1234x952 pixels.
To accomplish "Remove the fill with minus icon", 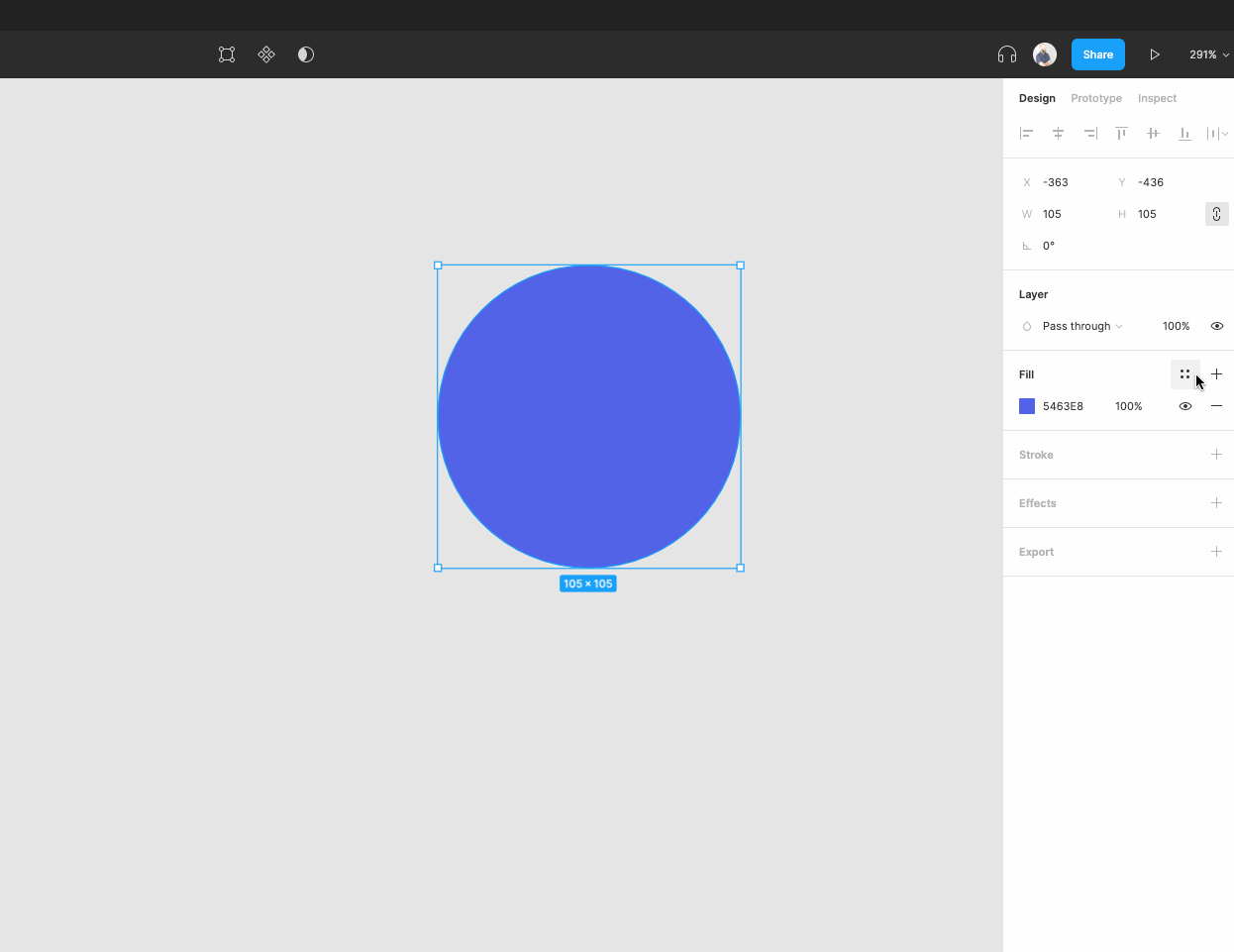I will point(1217,406).
